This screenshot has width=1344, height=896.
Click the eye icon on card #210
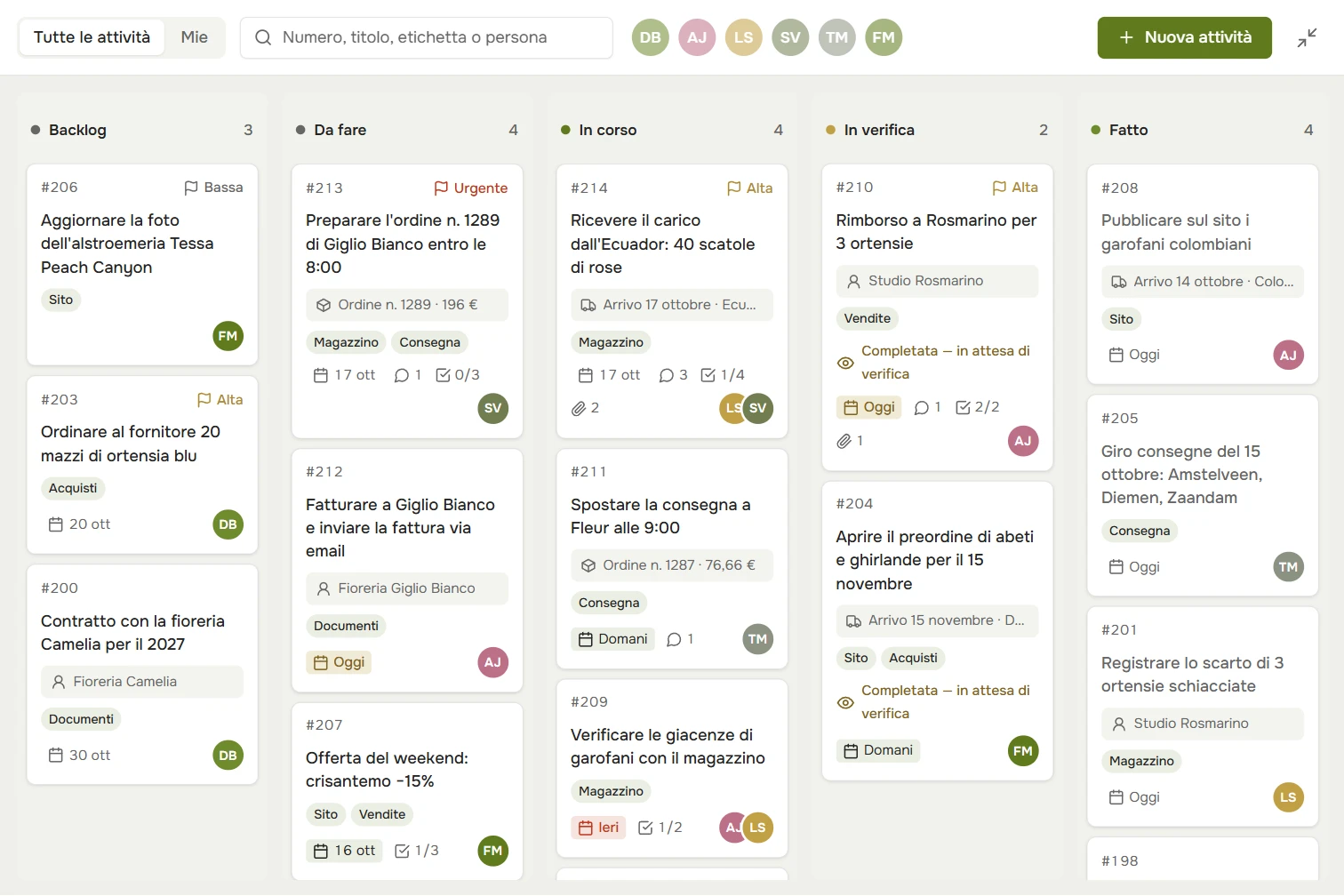pos(845,363)
